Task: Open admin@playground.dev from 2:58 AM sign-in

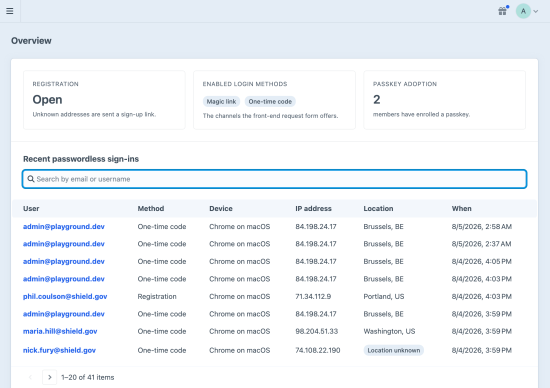Action: [64, 227]
